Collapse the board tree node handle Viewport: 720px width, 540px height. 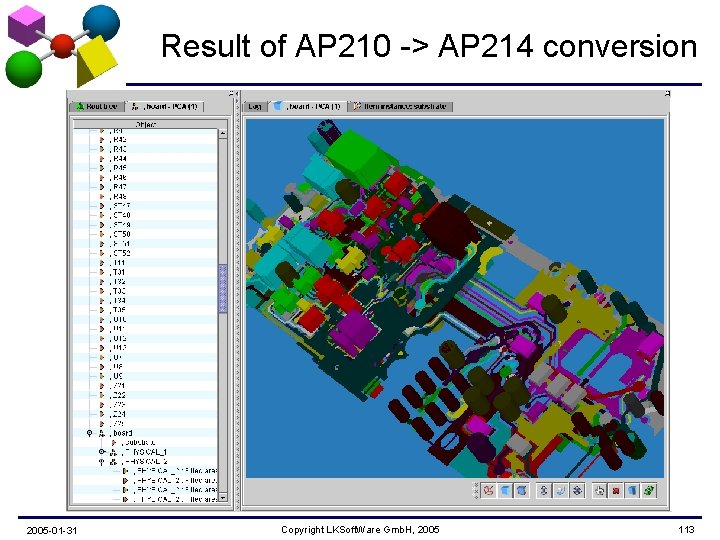[90, 433]
